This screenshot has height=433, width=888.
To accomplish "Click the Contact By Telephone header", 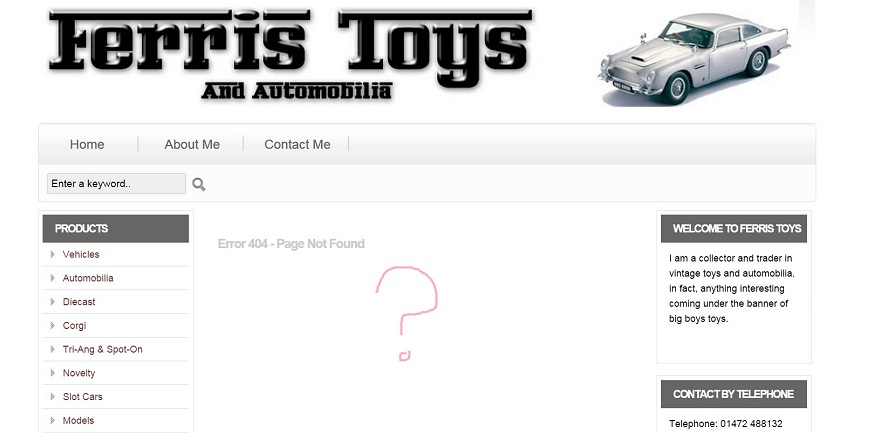I will 733,394.
